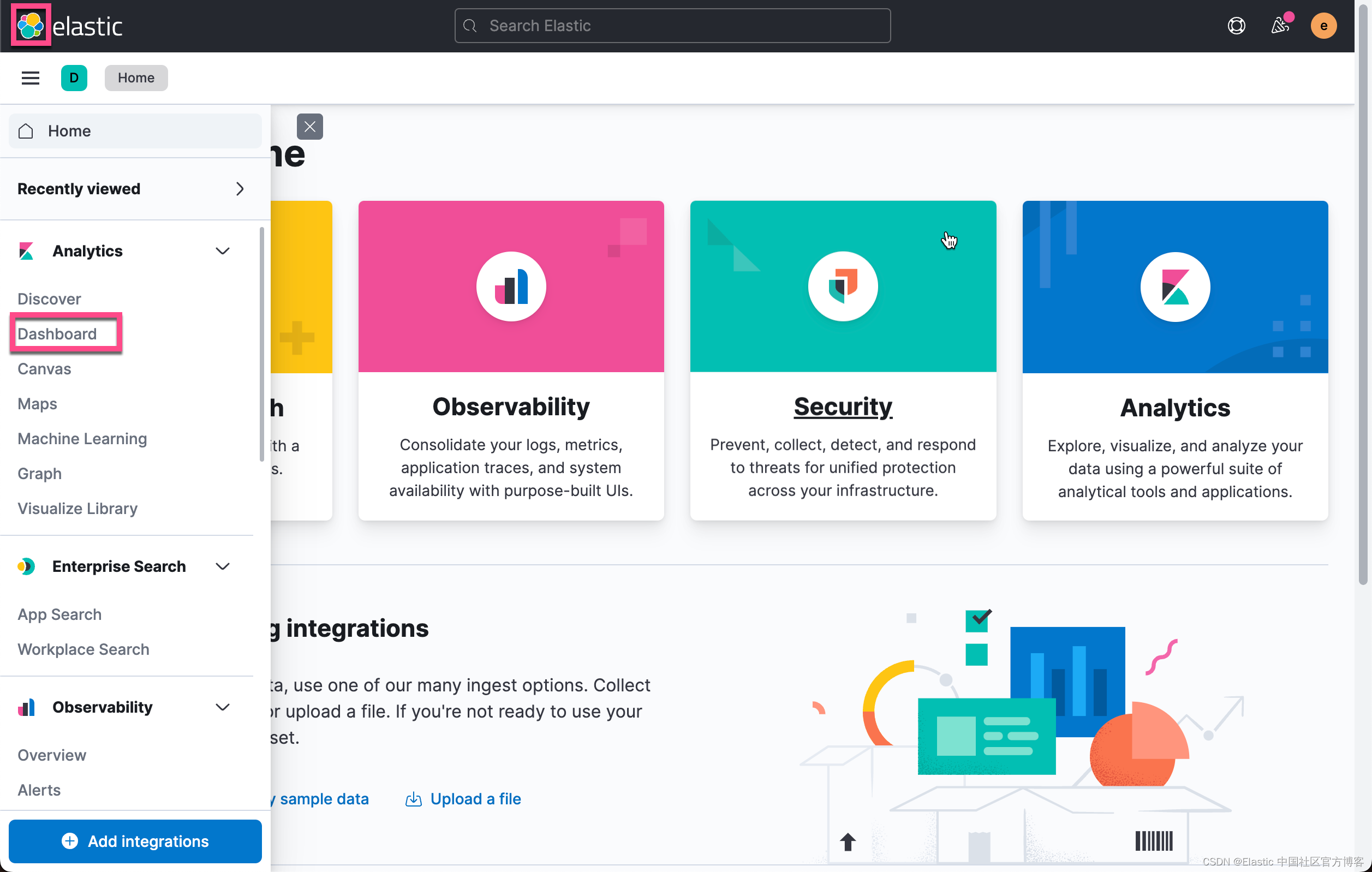Click the Add integrations button
This screenshot has width=1372, height=872.
[x=135, y=841]
